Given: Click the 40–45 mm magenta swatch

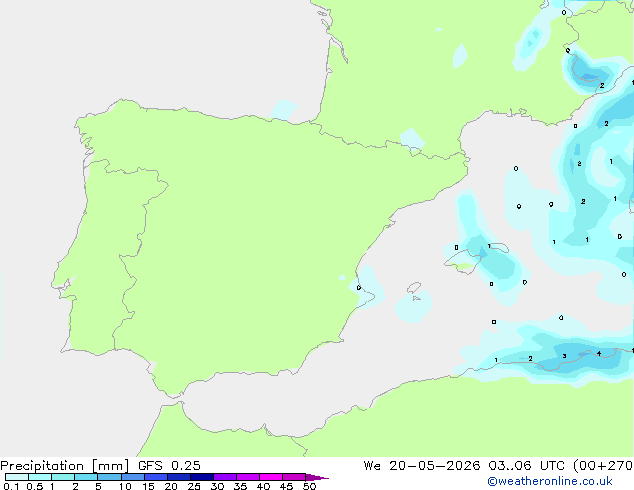Looking at the screenshot, I should click(271, 477).
